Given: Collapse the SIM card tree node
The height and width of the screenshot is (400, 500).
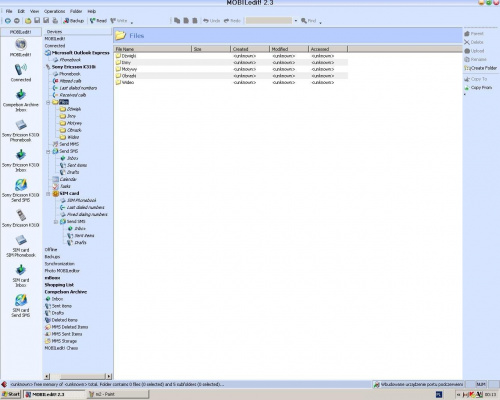Looking at the screenshot, I should [x=48, y=194].
